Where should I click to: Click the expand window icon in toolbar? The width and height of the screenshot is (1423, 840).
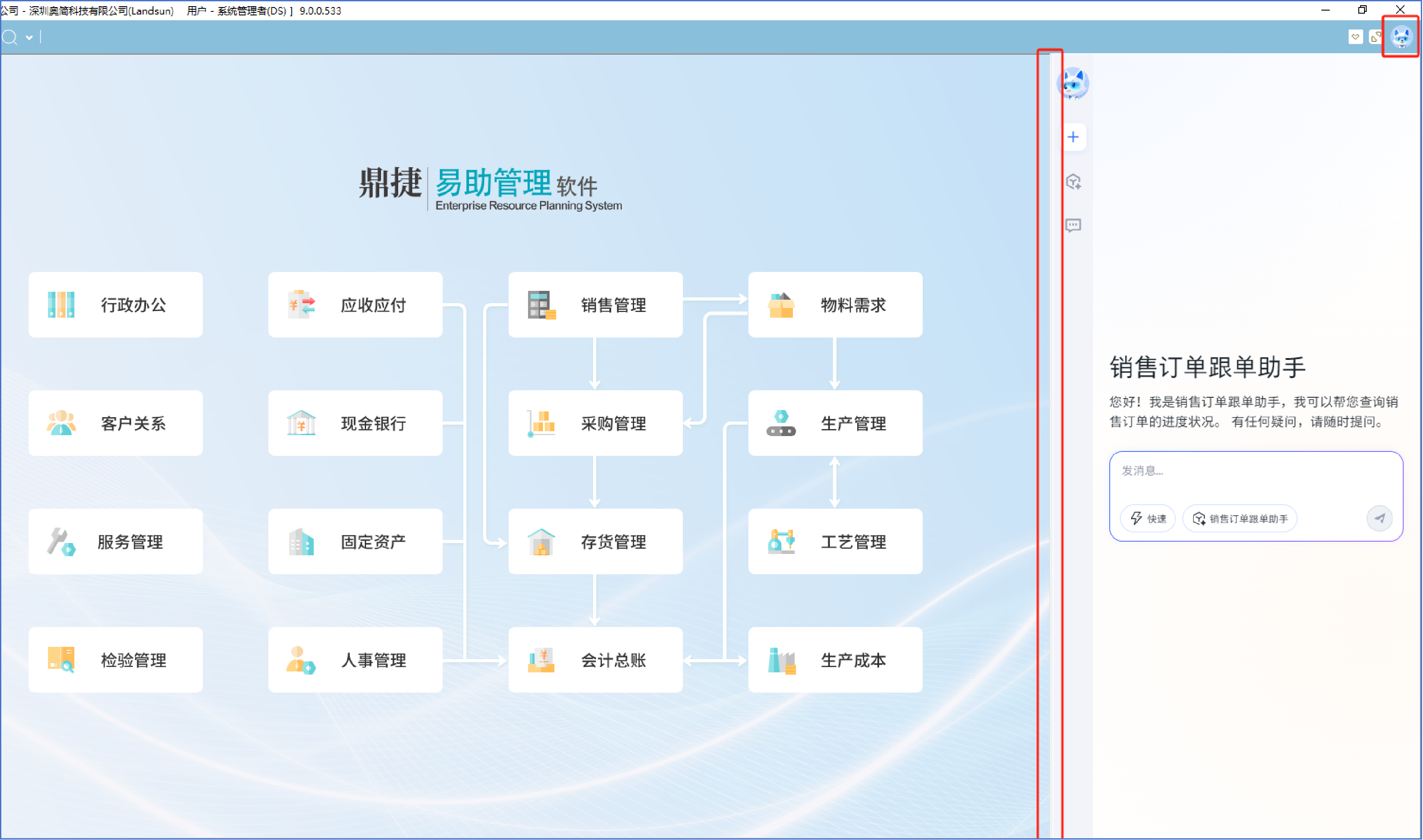click(x=1375, y=37)
